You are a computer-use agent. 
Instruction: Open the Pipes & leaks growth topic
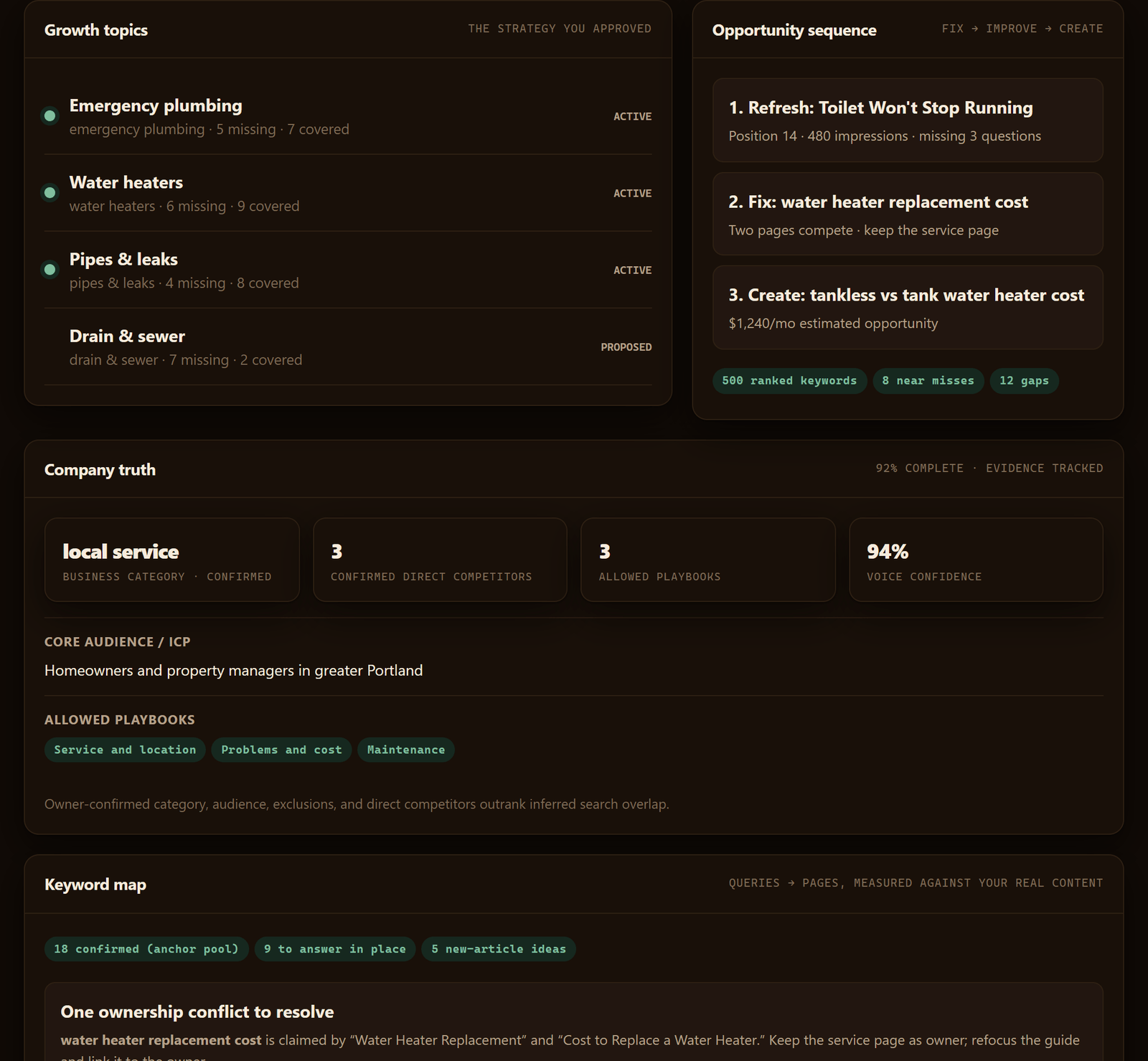(348, 270)
